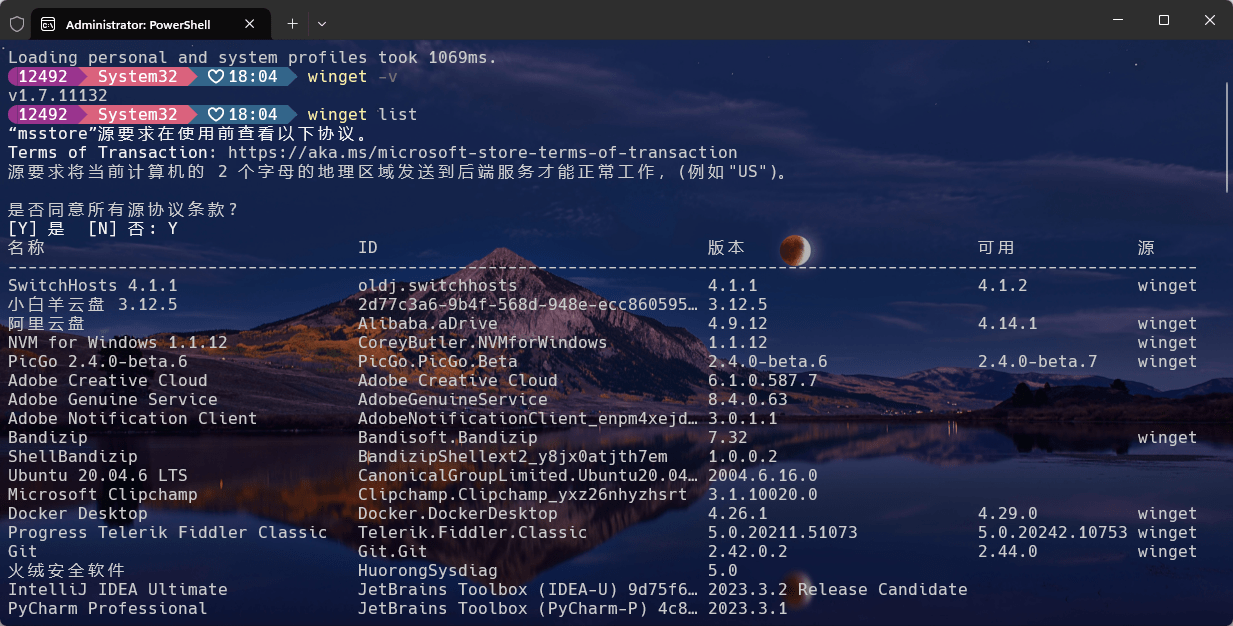This screenshot has width=1233, height=626.
Task: Click the 'HuorongSysdiag' ID
Action: click(428, 571)
